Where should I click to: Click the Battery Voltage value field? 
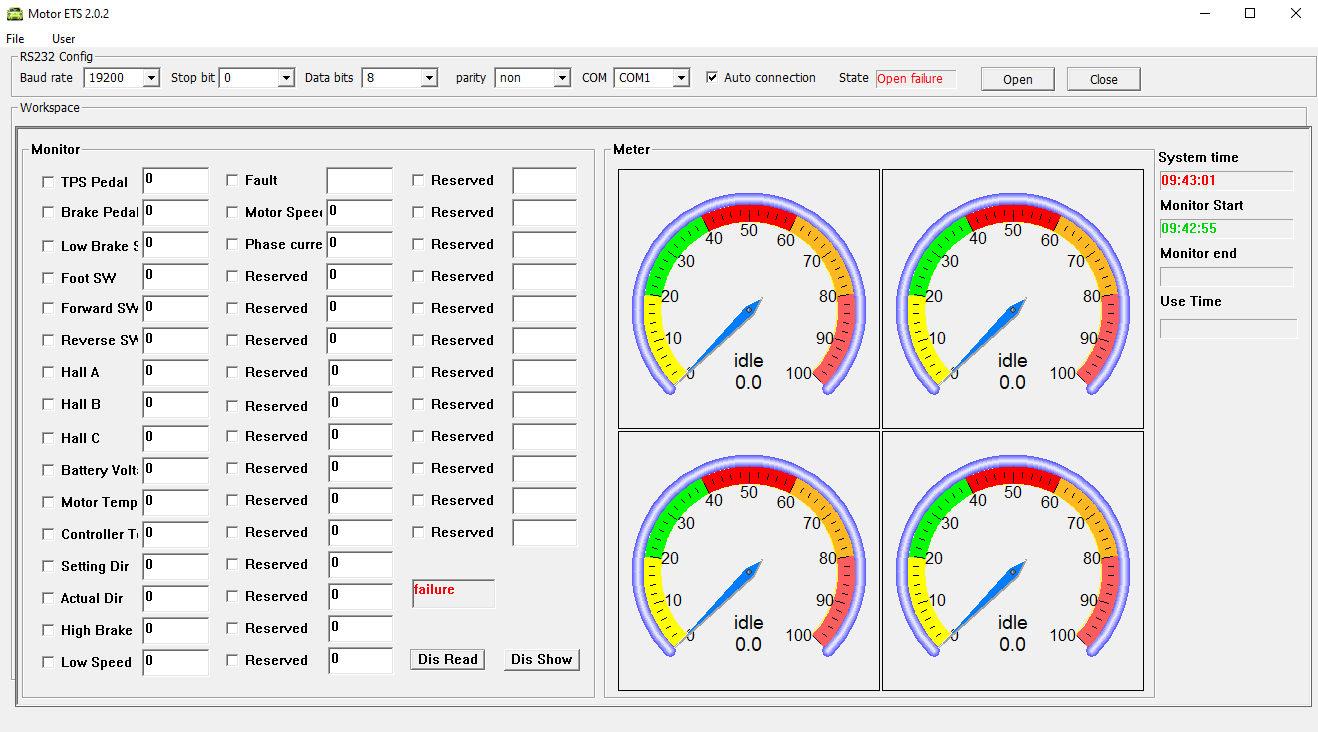(176, 469)
